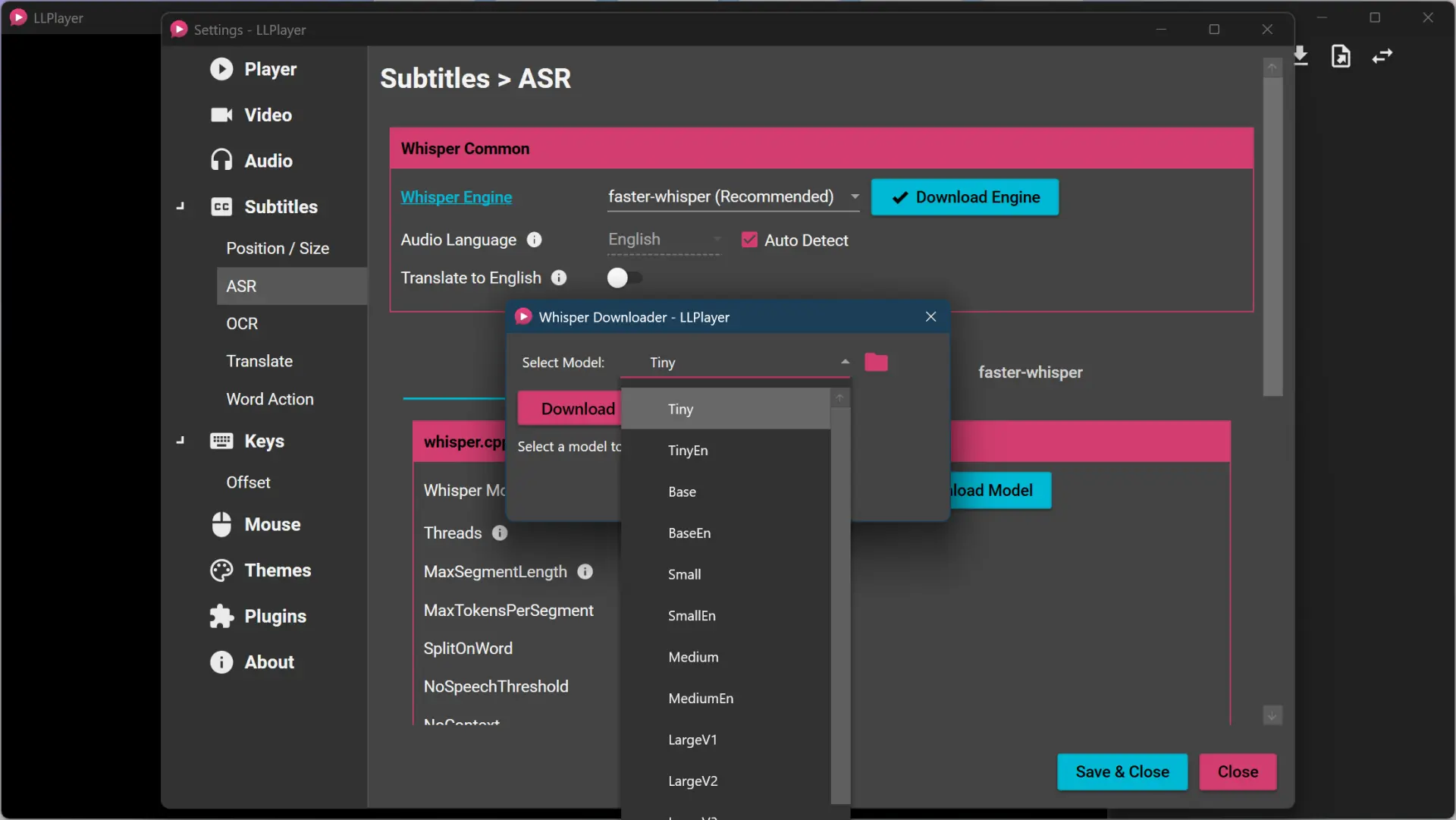1456x820 pixels.
Task: Click the About info icon
Action: [x=221, y=662]
